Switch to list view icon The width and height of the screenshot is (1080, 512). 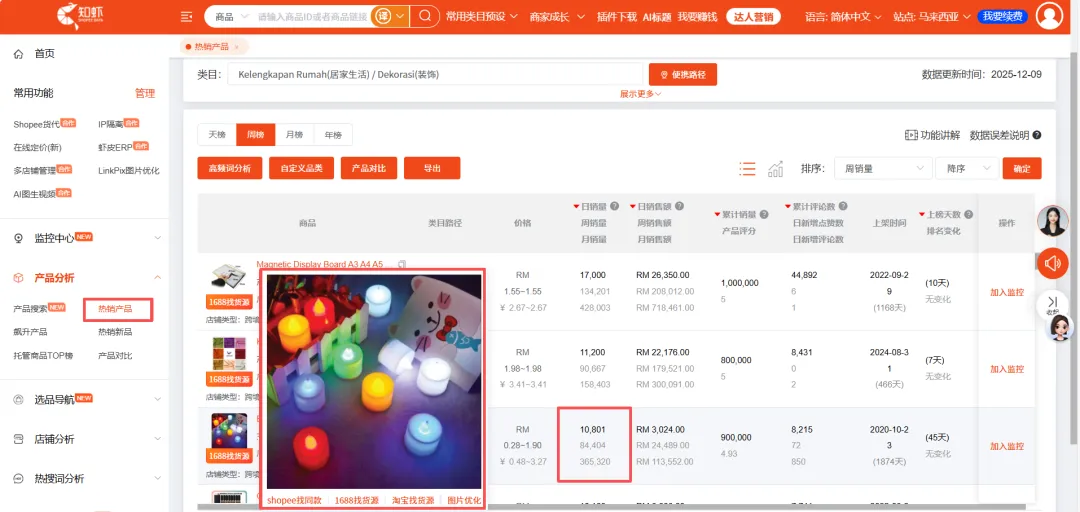pyautogui.click(x=747, y=168)
